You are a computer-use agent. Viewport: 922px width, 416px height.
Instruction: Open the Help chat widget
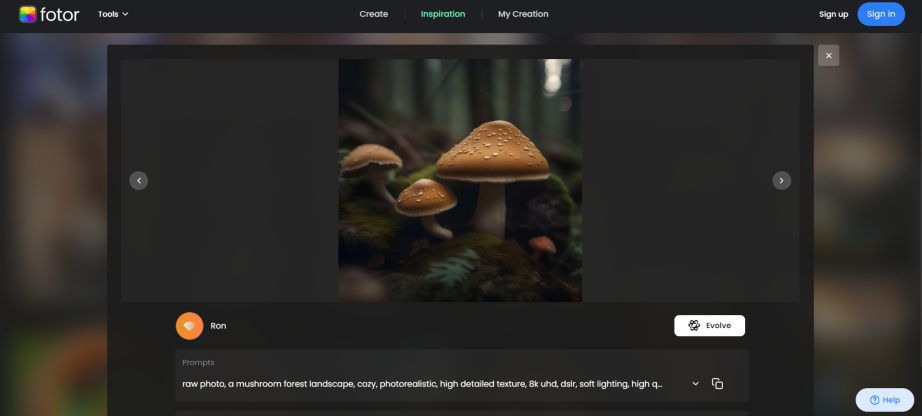884,400
